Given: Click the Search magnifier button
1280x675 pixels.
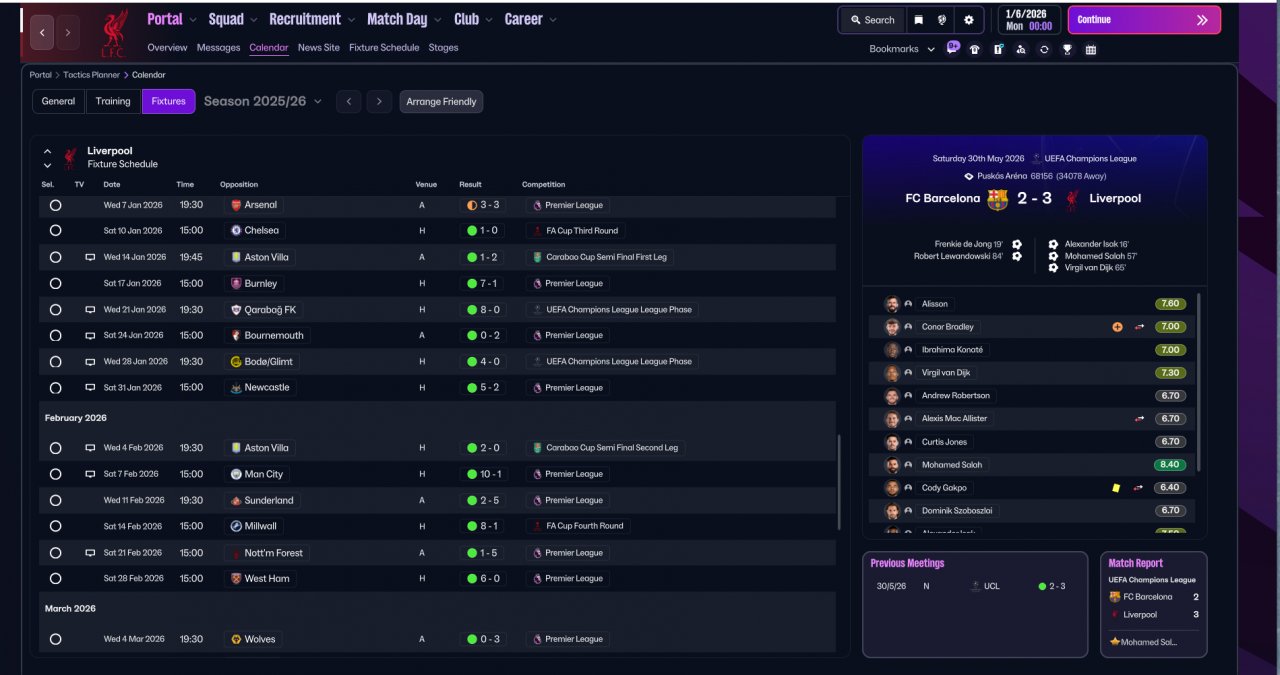Looking at the screenshot, I should (871, 20).
